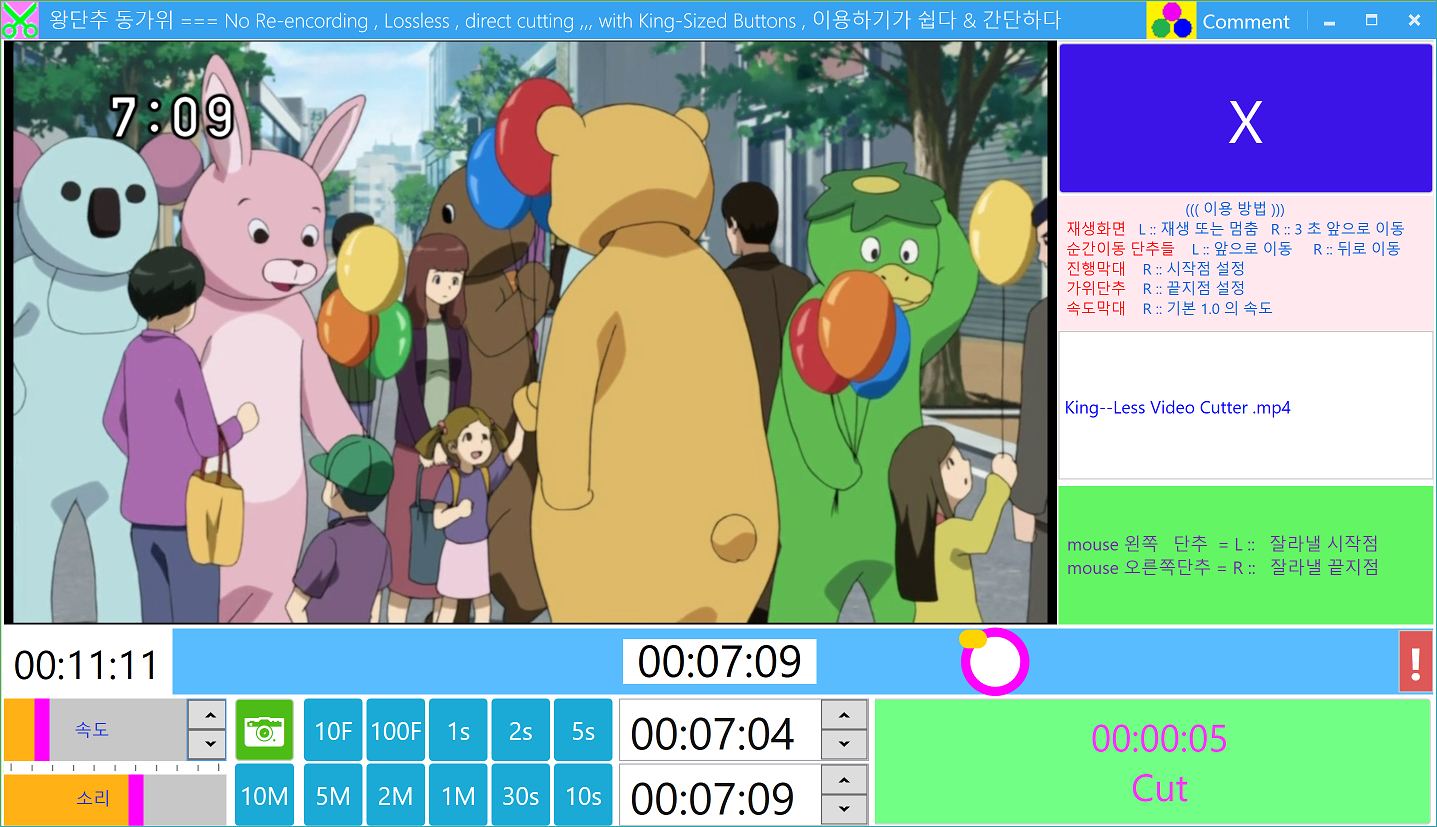The image size is (1437, 827).
Task: Skip 30 seconds with 30s button
Action: click(521, 795)
